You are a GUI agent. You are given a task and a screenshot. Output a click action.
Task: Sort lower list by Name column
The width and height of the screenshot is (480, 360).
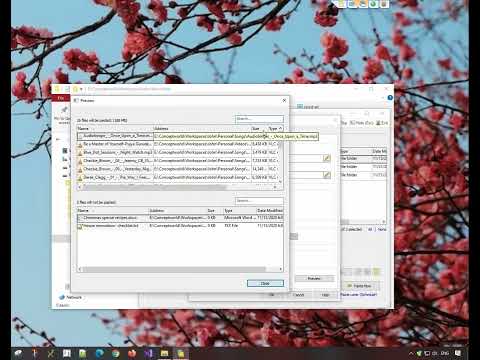pyautogui.click(x=112, y=211)
